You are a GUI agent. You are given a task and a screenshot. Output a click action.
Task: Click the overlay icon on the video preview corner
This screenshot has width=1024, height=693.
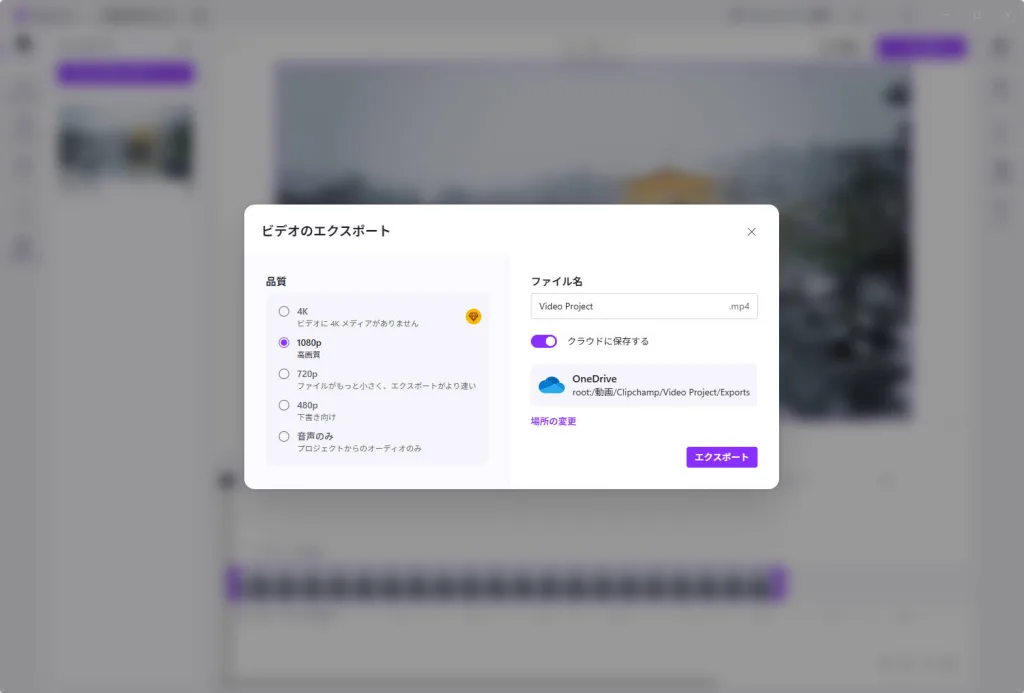tap(897, 92)
